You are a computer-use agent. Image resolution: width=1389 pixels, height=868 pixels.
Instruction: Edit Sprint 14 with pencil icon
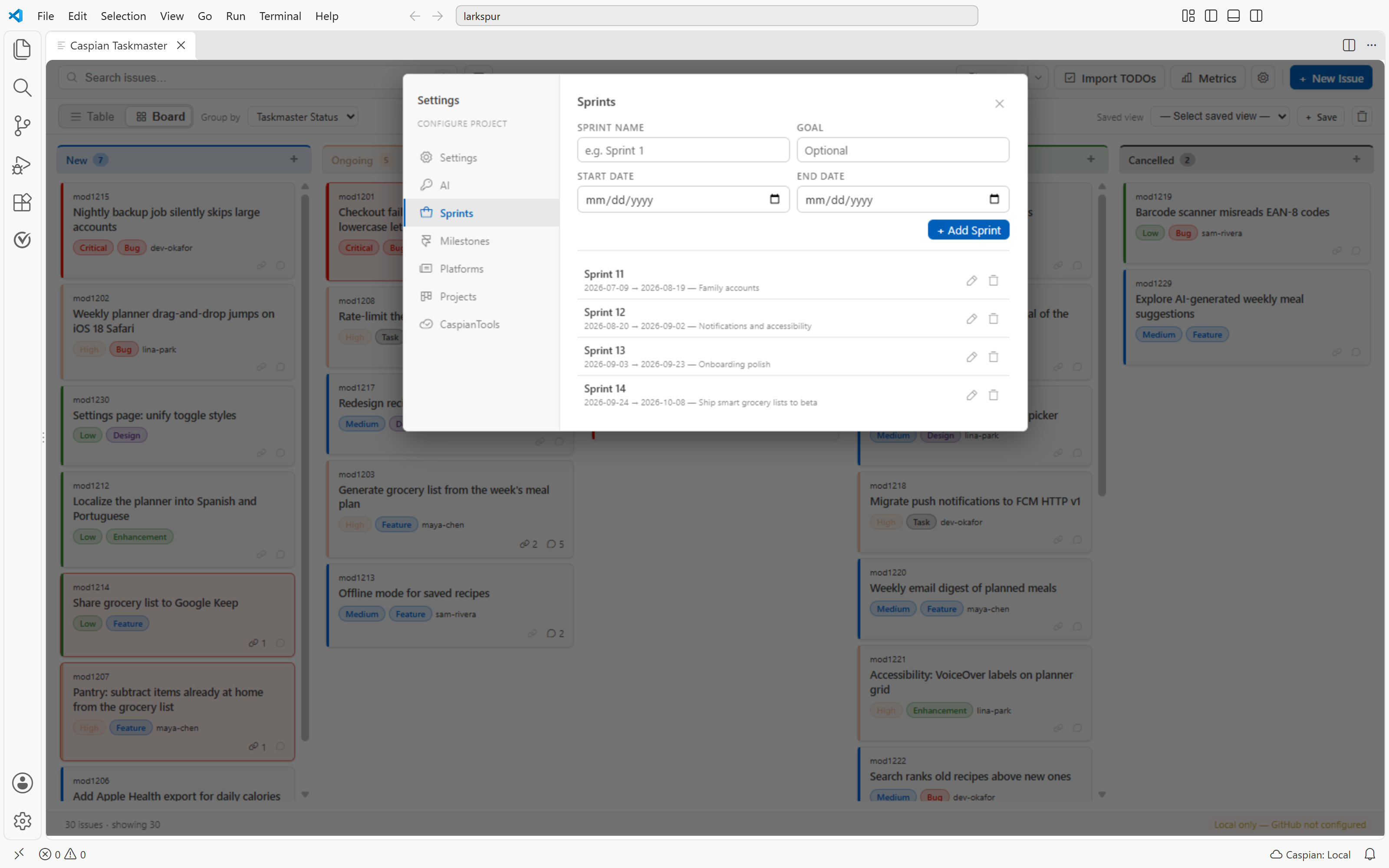tap(971, 395)
